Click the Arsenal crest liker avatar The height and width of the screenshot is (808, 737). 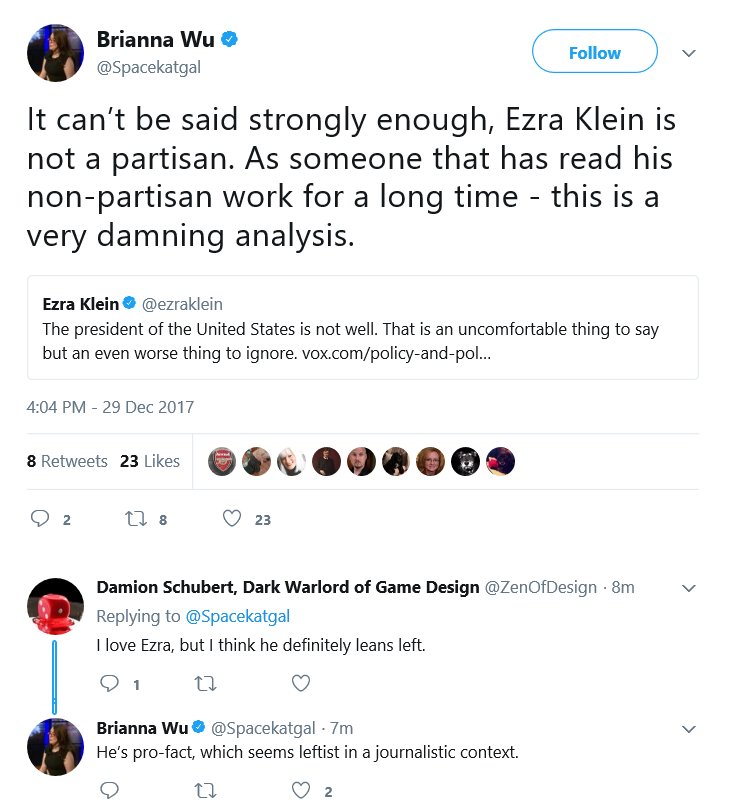pyautogui.click(x=222, y=461)
